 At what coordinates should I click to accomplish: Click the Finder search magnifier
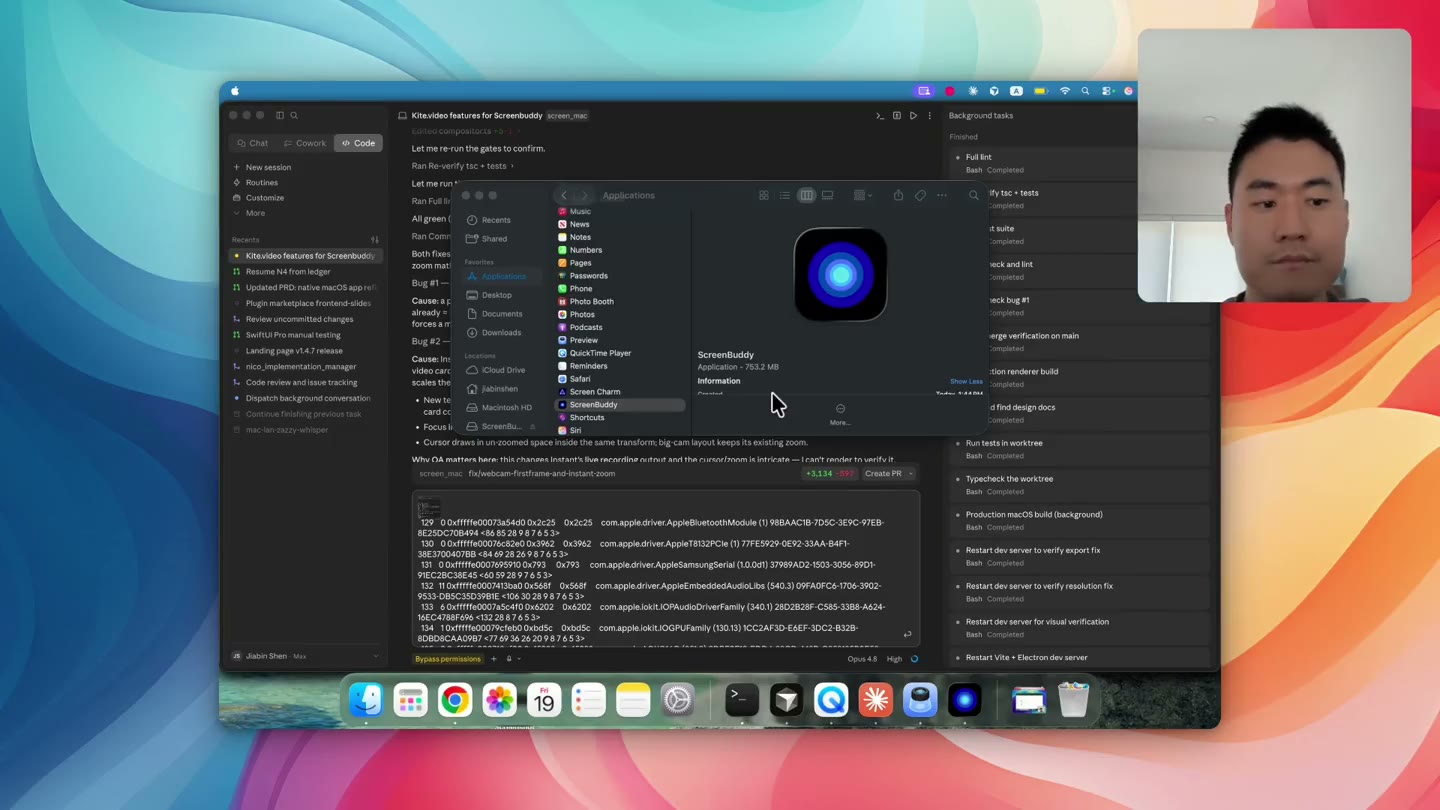tap(974, 195)
